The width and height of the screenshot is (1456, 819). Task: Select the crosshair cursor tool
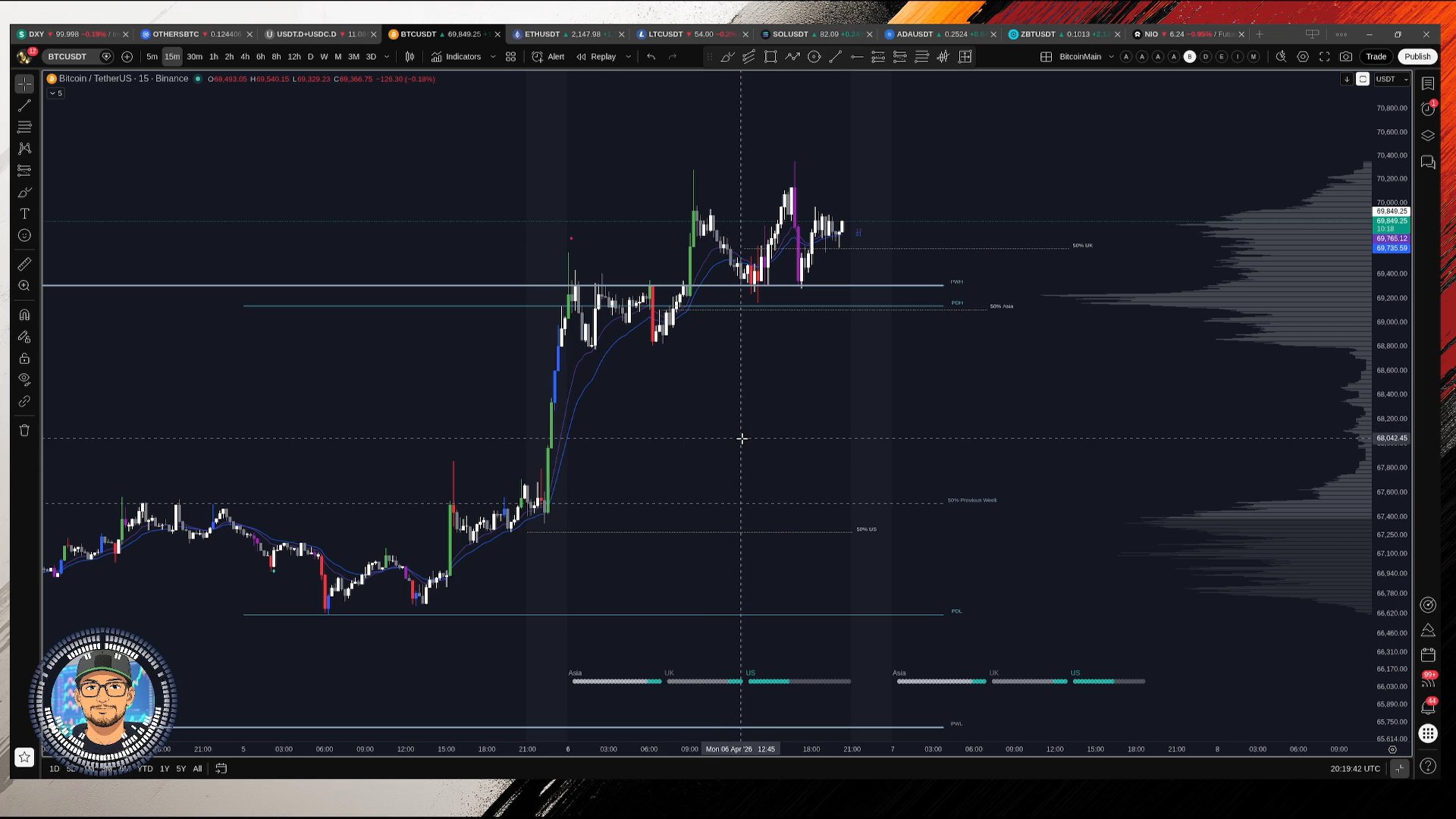[24, 83]
